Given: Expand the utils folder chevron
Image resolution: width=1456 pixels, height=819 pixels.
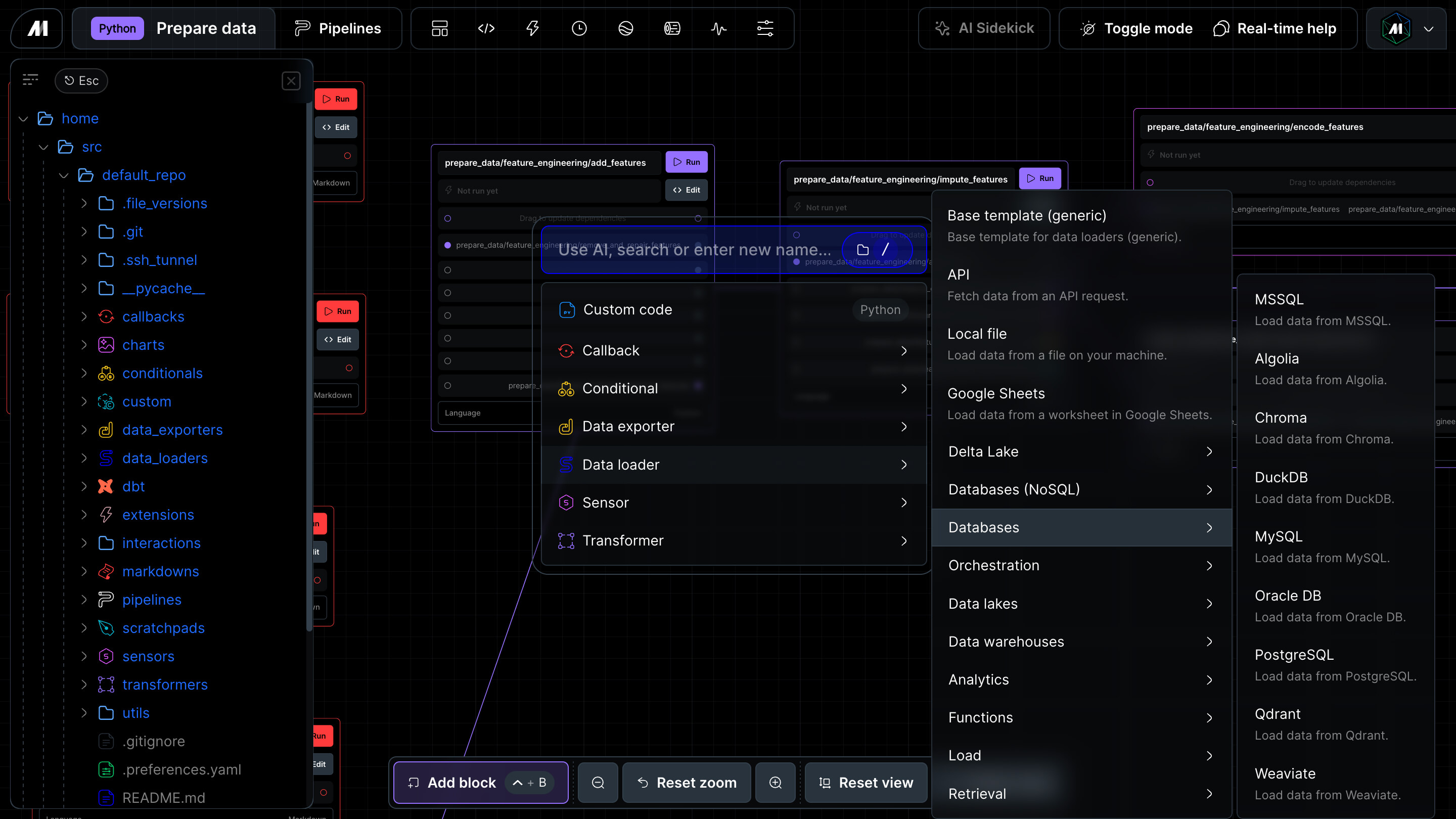Looking at the screenshot, I should (x=84, y=713).
